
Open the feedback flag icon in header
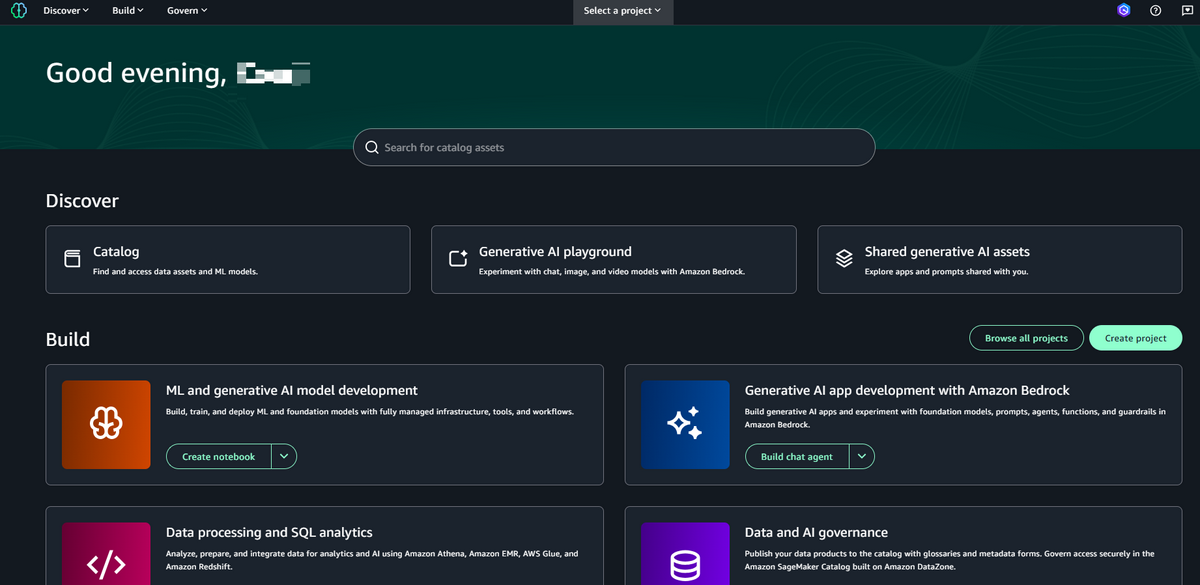[x=1187, y=11]
